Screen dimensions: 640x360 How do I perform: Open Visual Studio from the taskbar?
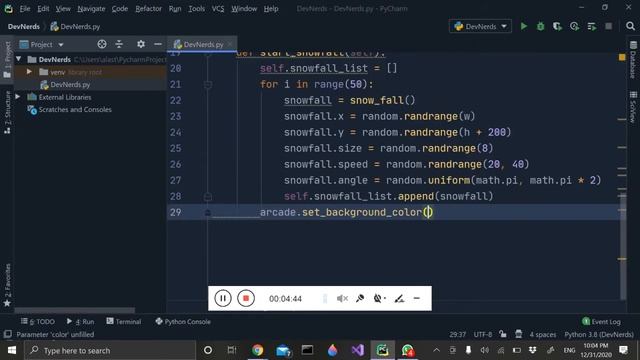pos(358,350)
